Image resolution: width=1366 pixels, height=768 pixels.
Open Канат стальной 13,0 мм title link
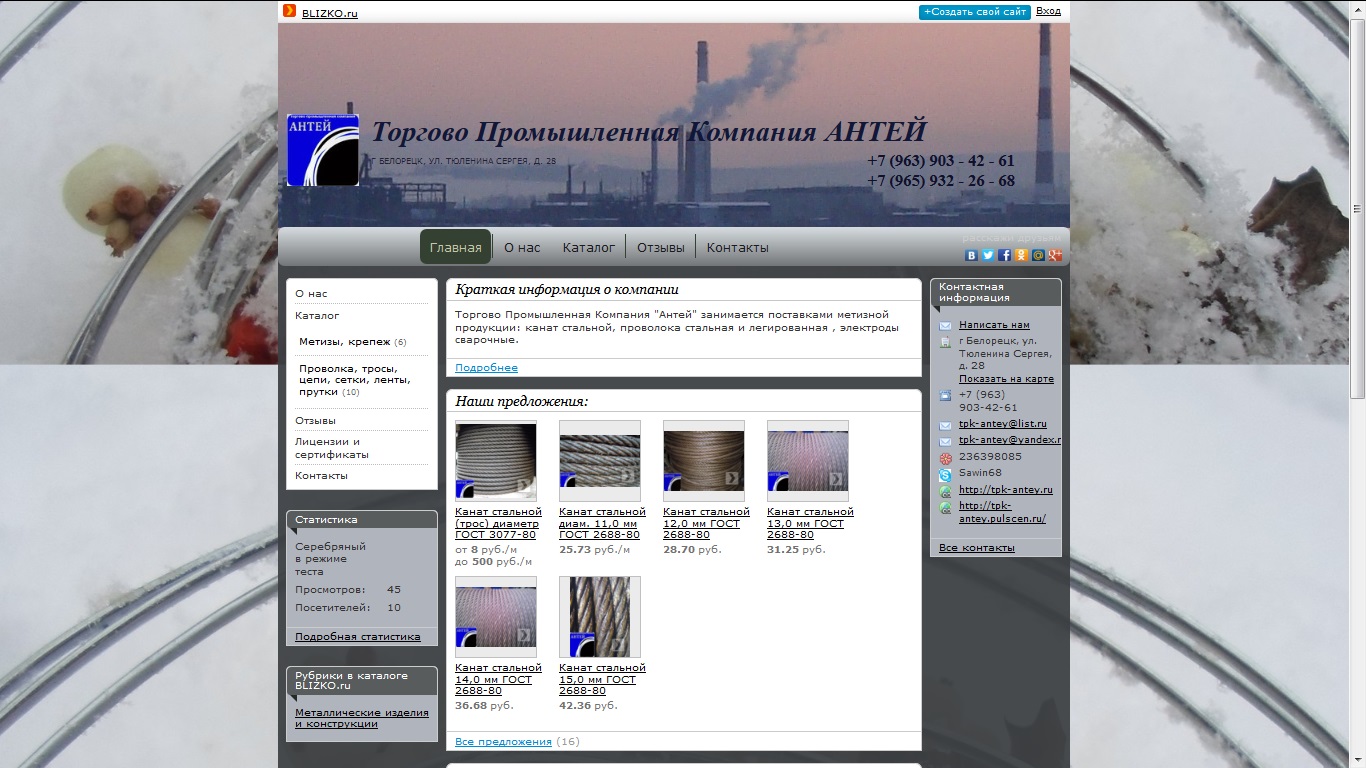(810, 523)
